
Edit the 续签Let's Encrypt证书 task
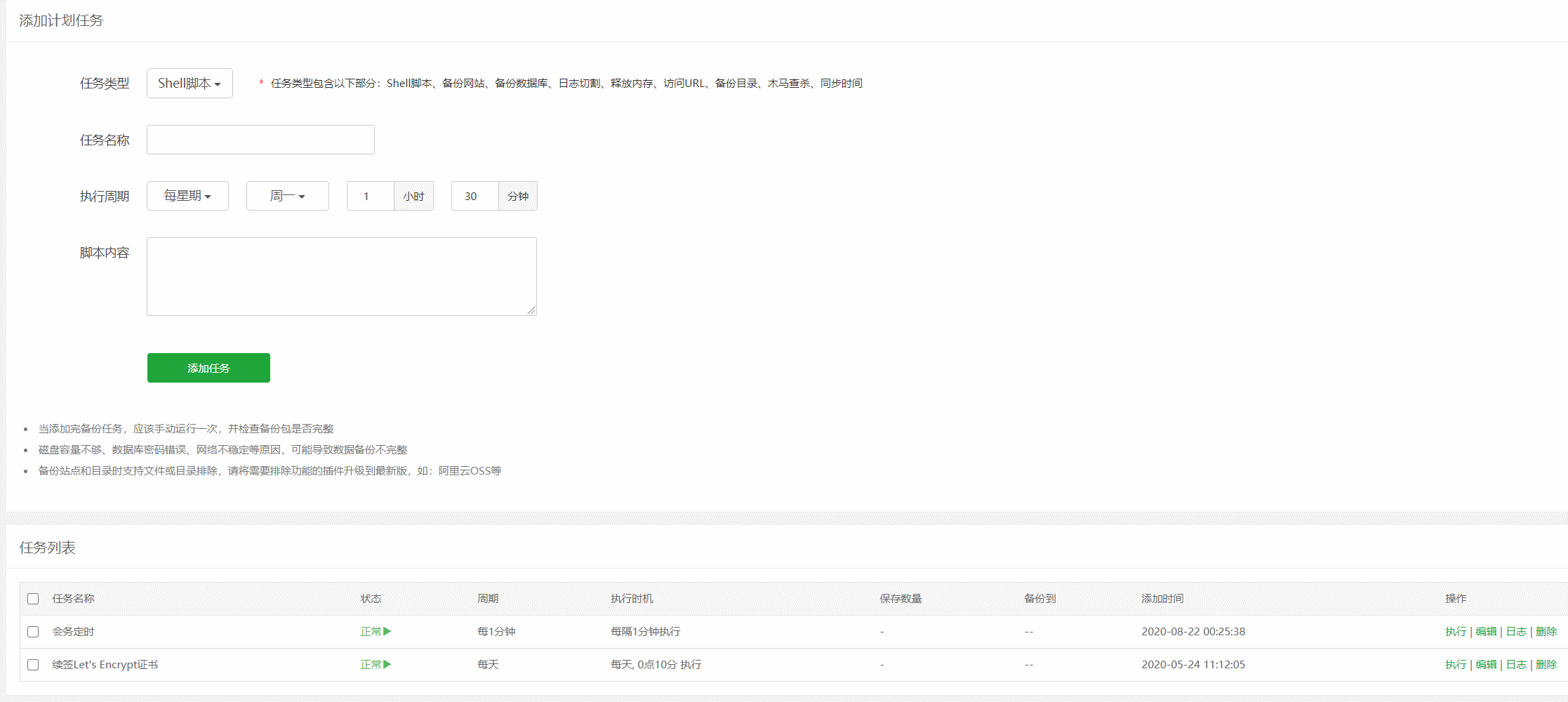pos(1486,665)
